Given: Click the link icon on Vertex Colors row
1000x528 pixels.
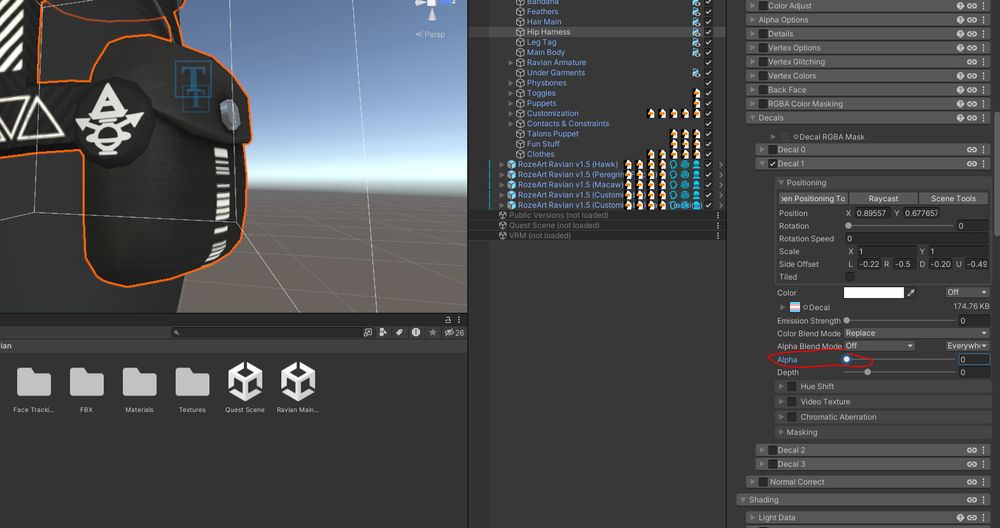Looking at the screenshot, I should [x=972, y=76].
